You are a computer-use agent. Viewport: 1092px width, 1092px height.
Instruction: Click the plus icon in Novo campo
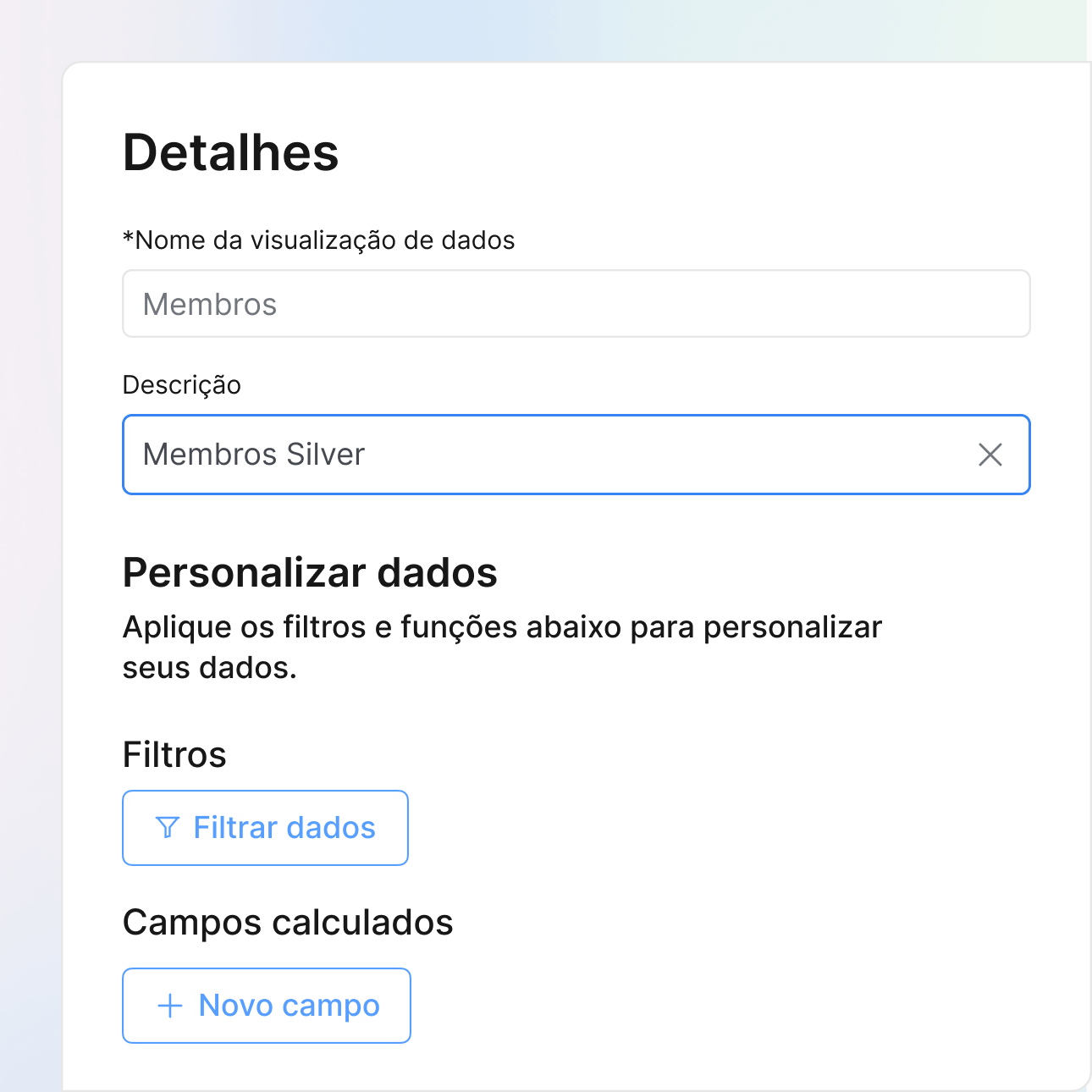tap(170, 1006)
